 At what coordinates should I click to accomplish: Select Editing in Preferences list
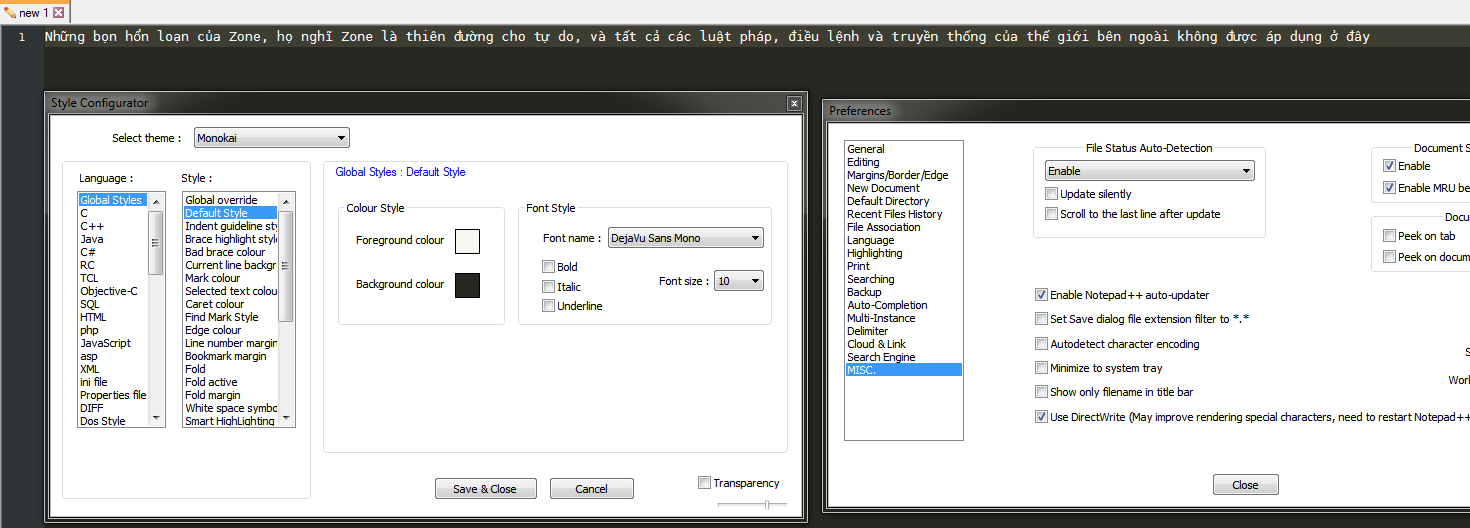[x=863, y=162]
